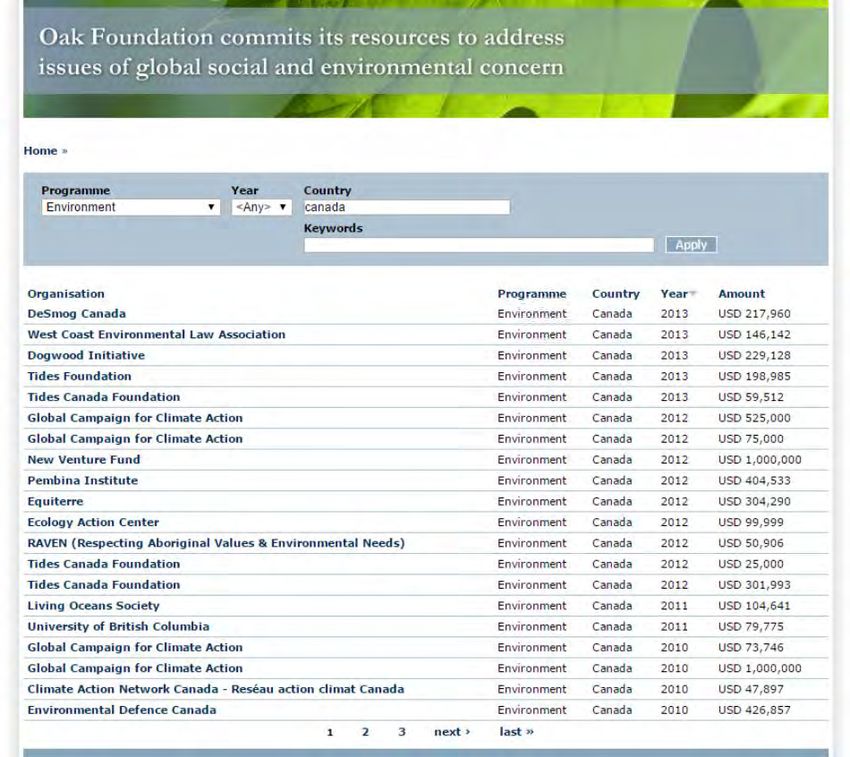850x757 pixels.
Task: Sort table by Year column header
Action: [674, 294]
